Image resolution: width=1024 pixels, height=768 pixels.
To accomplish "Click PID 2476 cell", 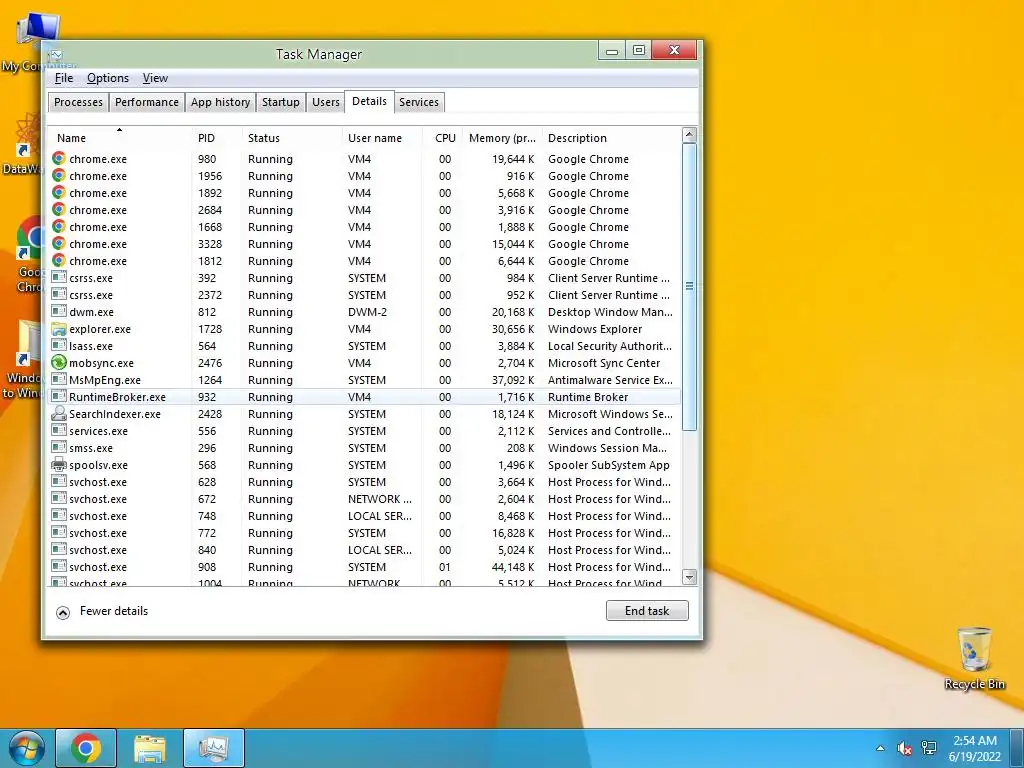I will pyautogui.click(x=210, y=363).
